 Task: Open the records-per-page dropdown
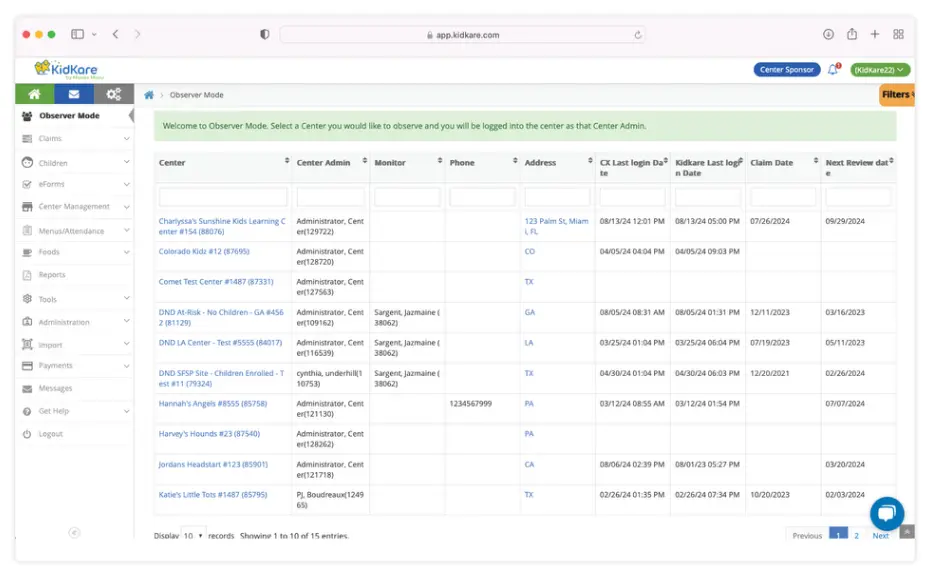[x=192, y=535]
